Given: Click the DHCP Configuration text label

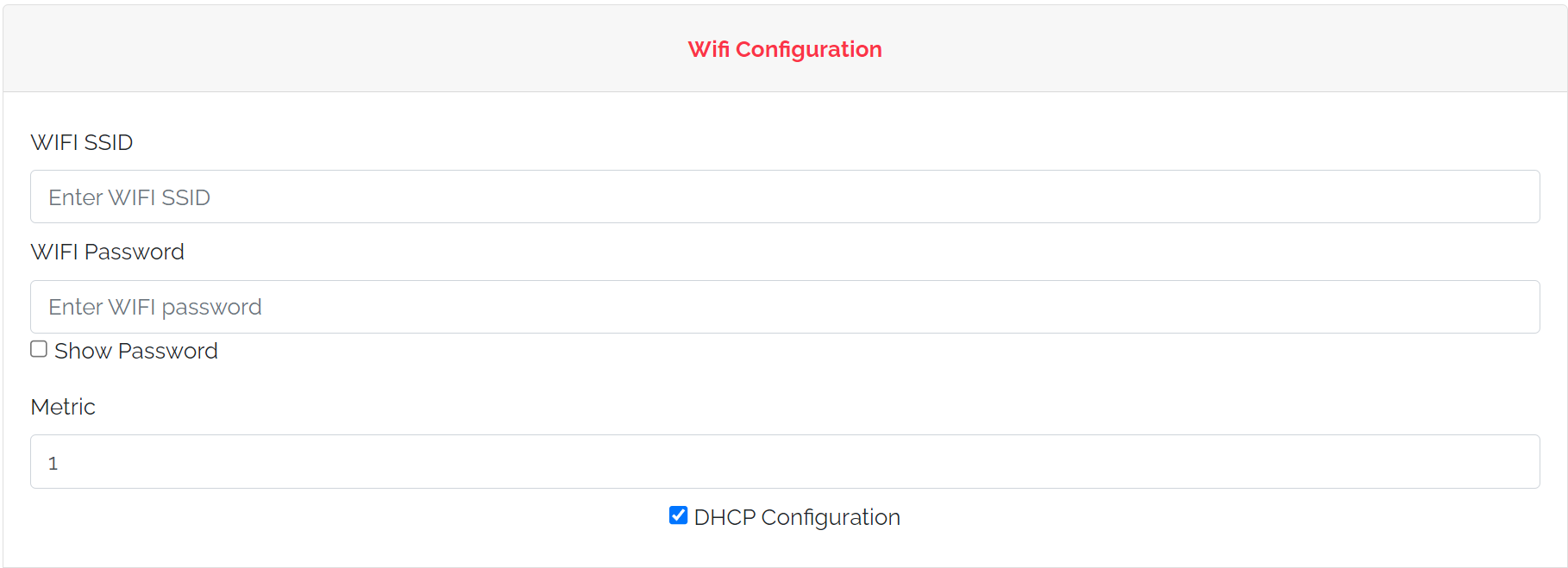Looking at the screenshot, I should click(x=796, y=516).
